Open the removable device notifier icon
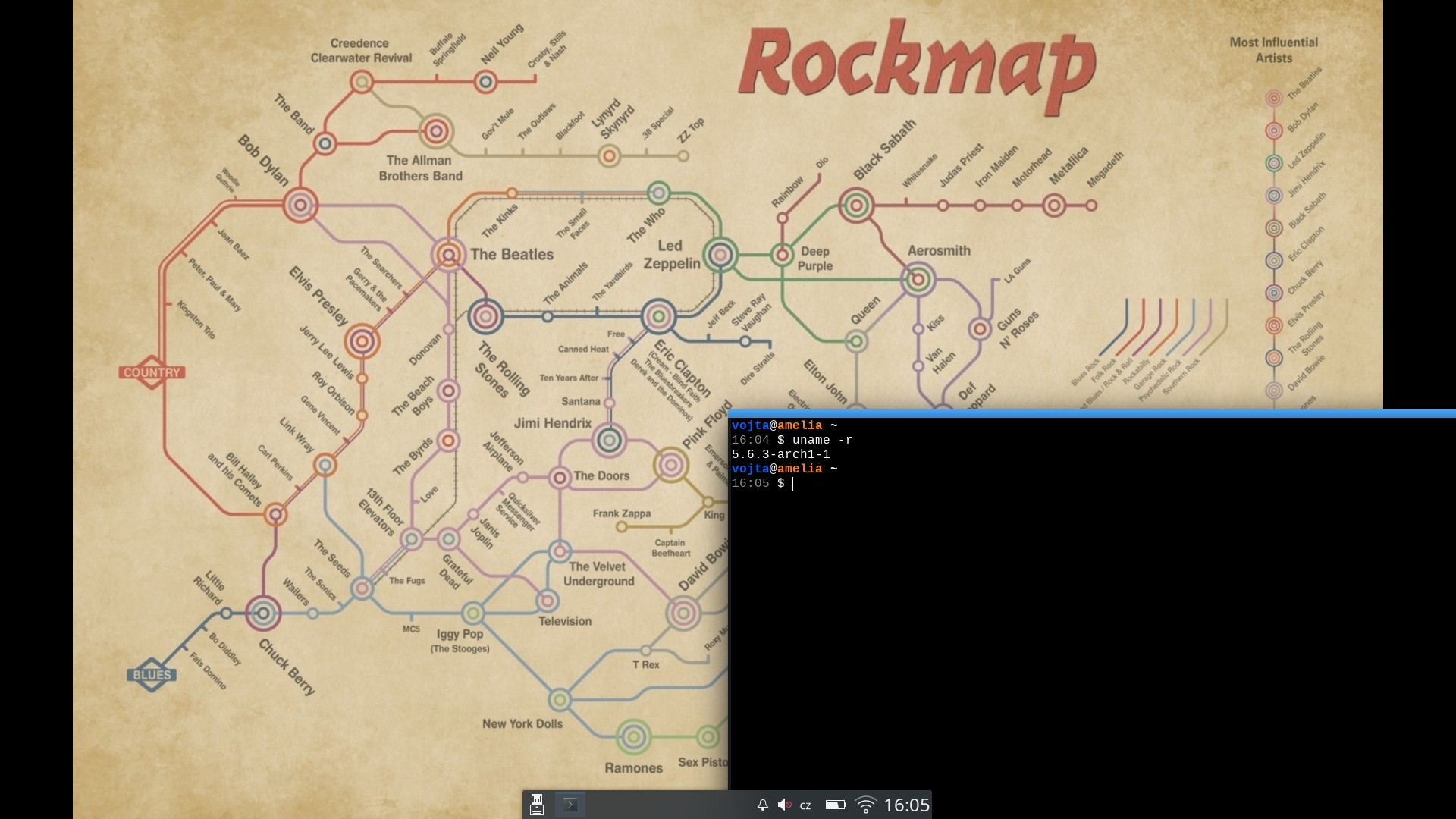Image resolution: width=1456 pixels, height=819 pixels. [537, 805]
